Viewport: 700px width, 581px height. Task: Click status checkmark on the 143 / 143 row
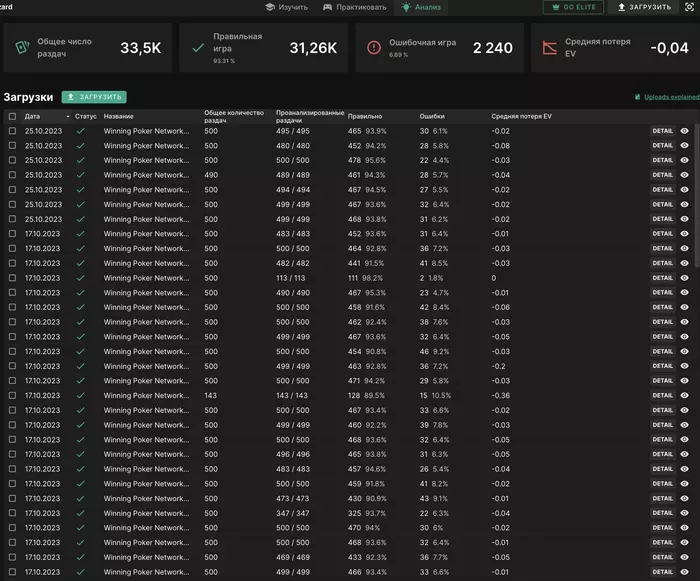tap(80, 395)
